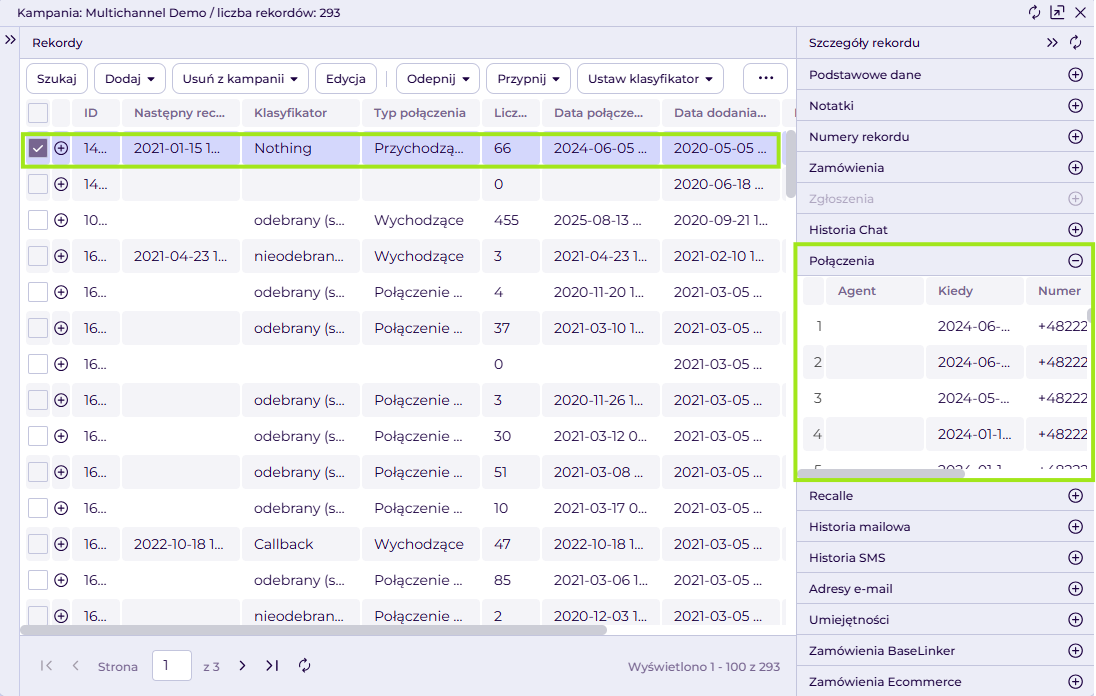This screenshot has width=1096, height=696.
Task: Open the Dodaj dropdown
Action: click(x=130, y=78)
